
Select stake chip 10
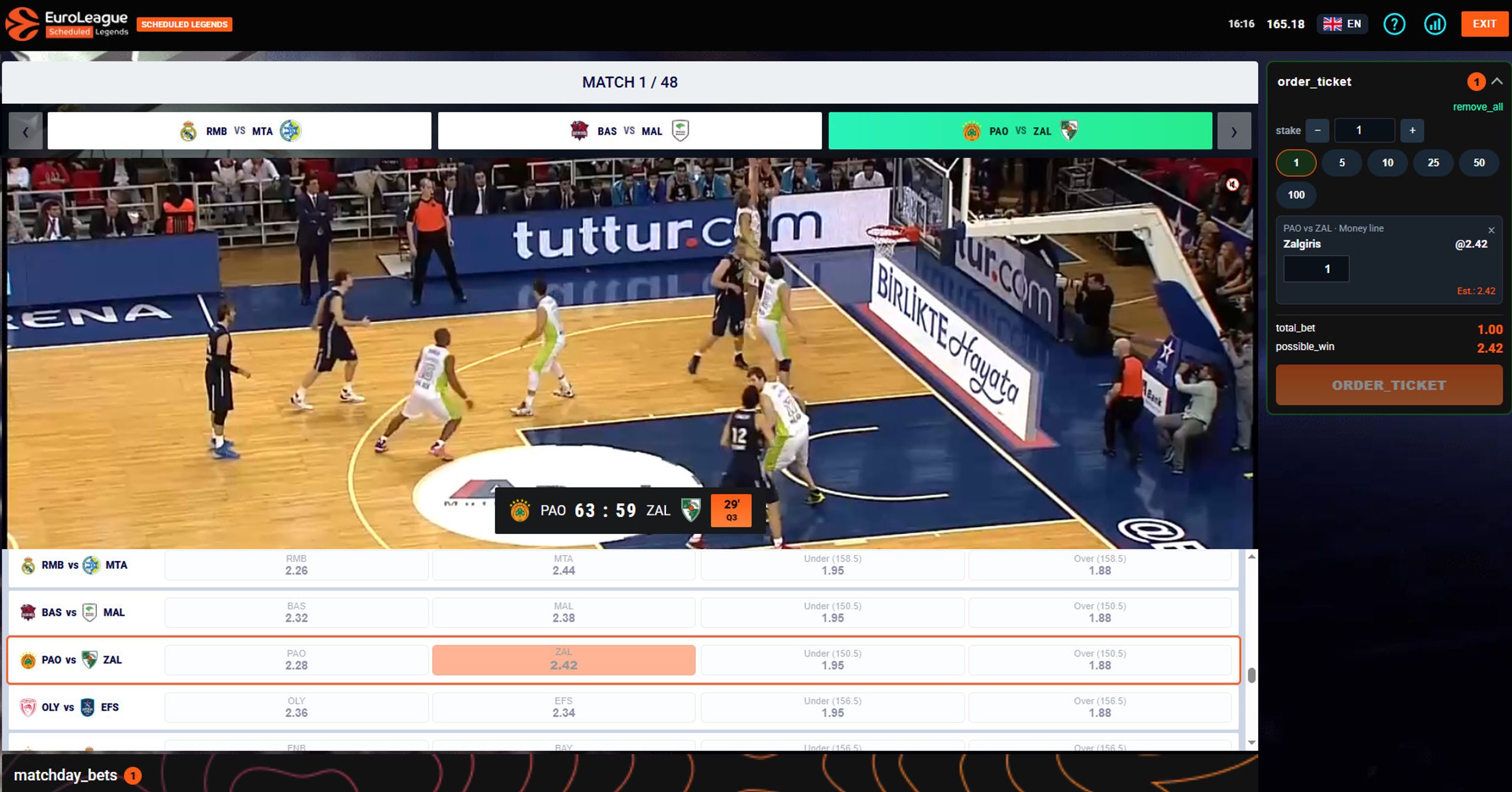(x=1387, y=163)
